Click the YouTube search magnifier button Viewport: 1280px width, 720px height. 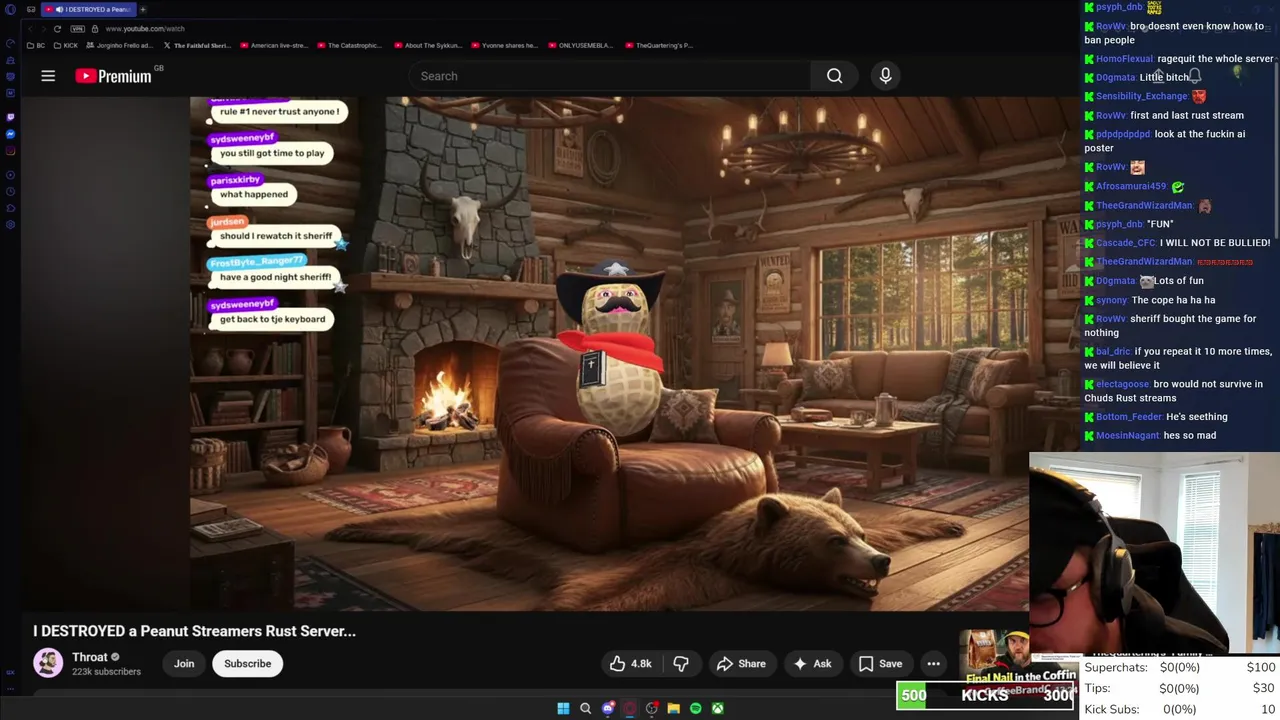(x=834, y=76)
